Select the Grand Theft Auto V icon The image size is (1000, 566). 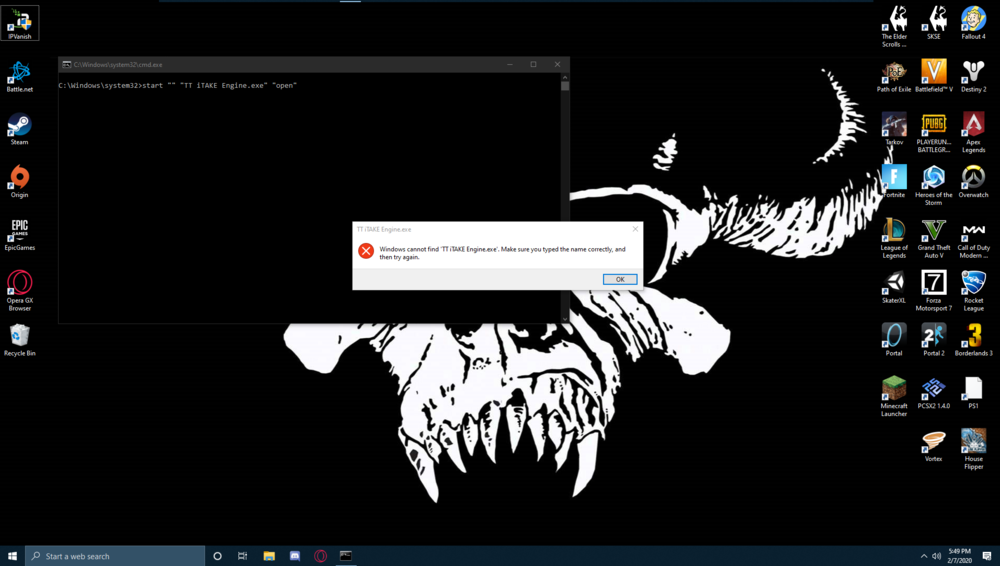pos(934,239)
